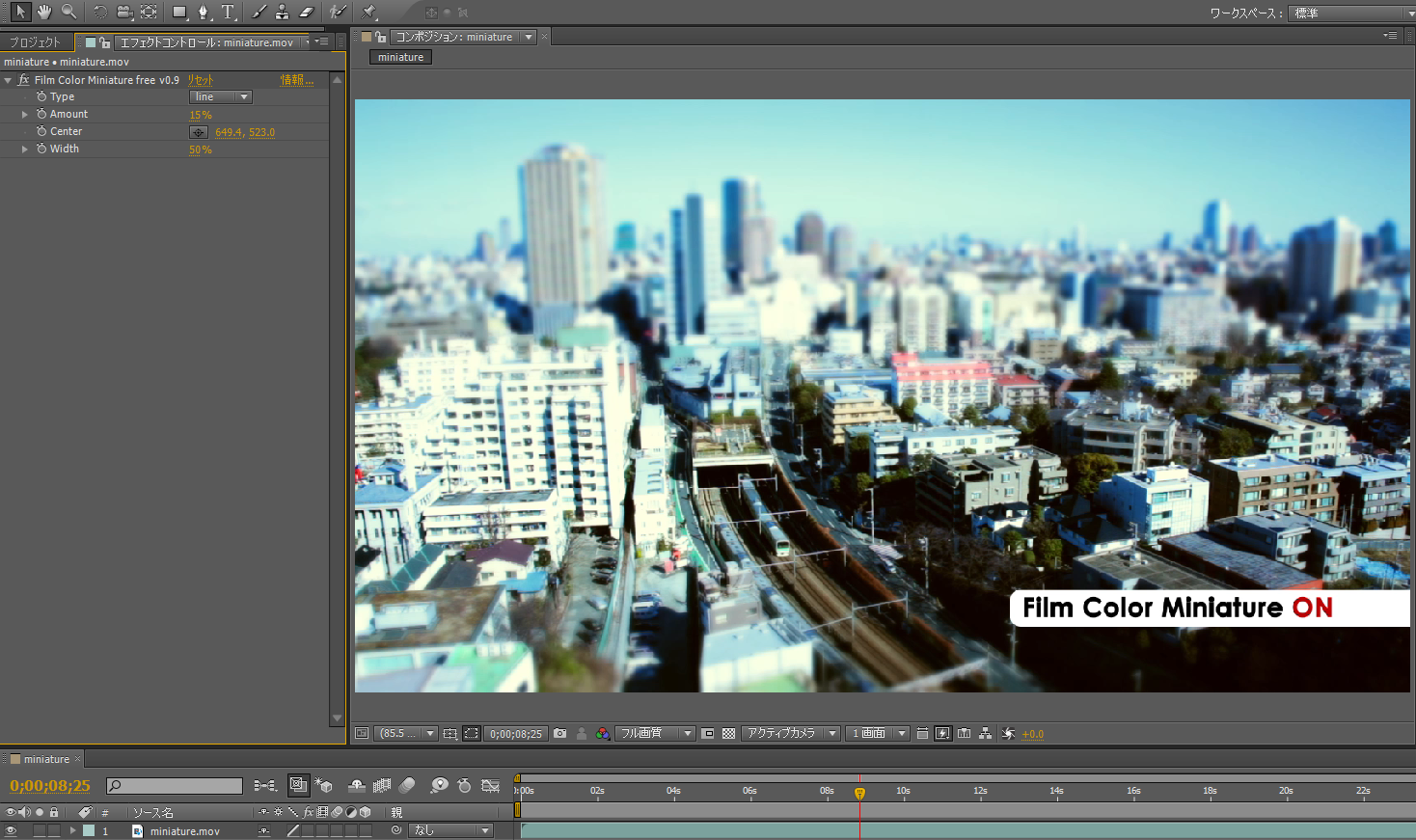Open the Type dropdown showing line
Image resolution: width=1416 pixels, height=840 pixels.
pyautogui.click(x=221, y=97)
